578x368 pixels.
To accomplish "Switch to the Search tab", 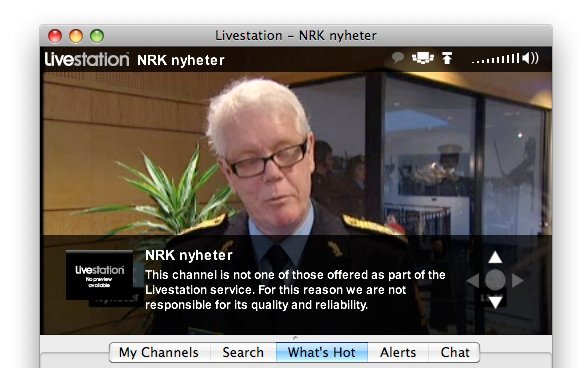I will point(243,353).
